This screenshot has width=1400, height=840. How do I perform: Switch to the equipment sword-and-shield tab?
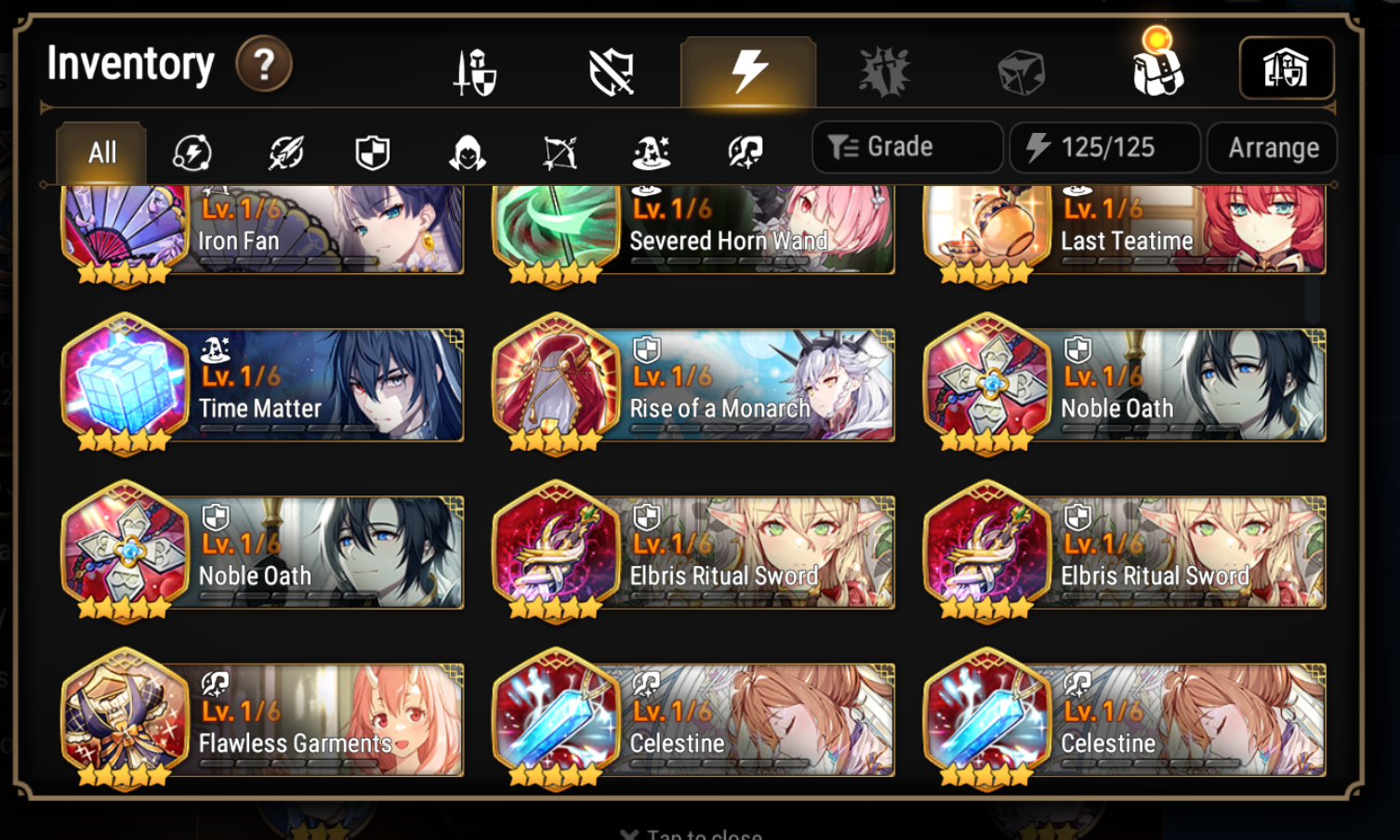(475, 72)
